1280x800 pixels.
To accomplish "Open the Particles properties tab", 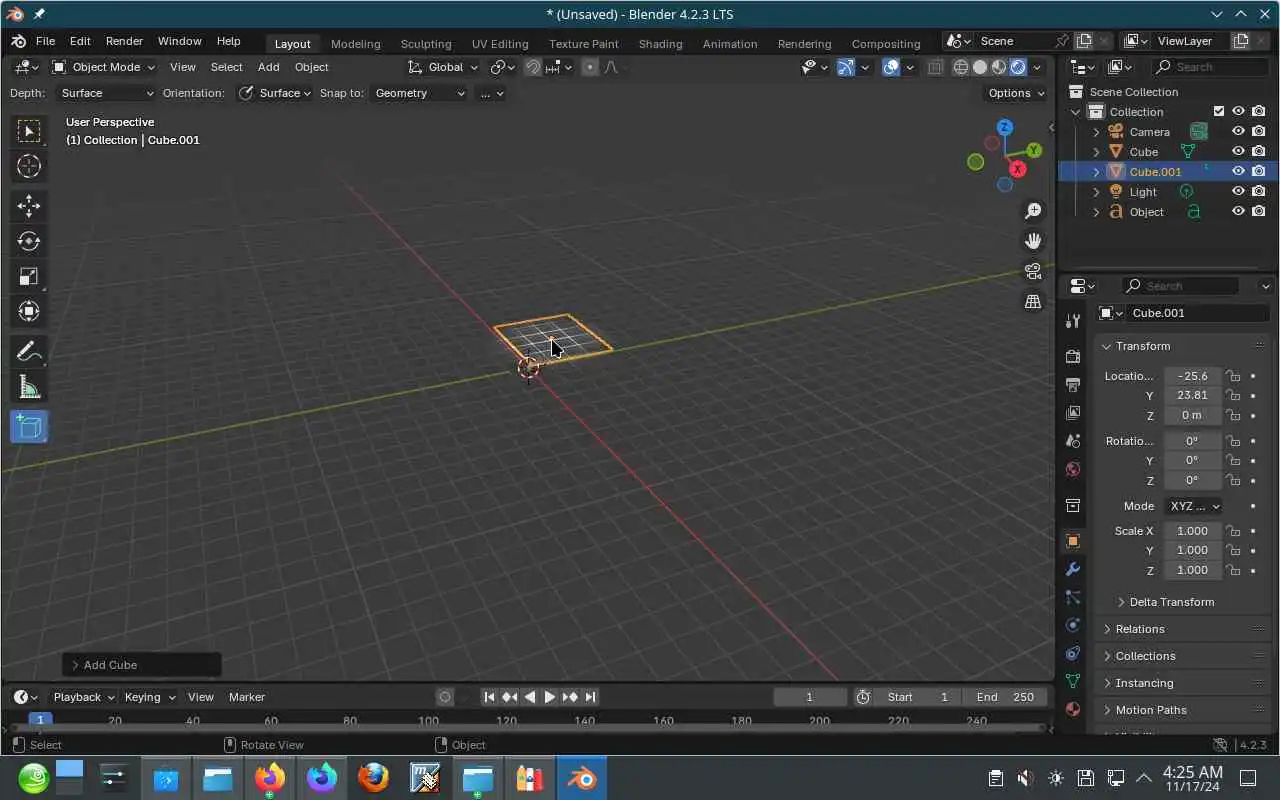I will [1073, 597].
